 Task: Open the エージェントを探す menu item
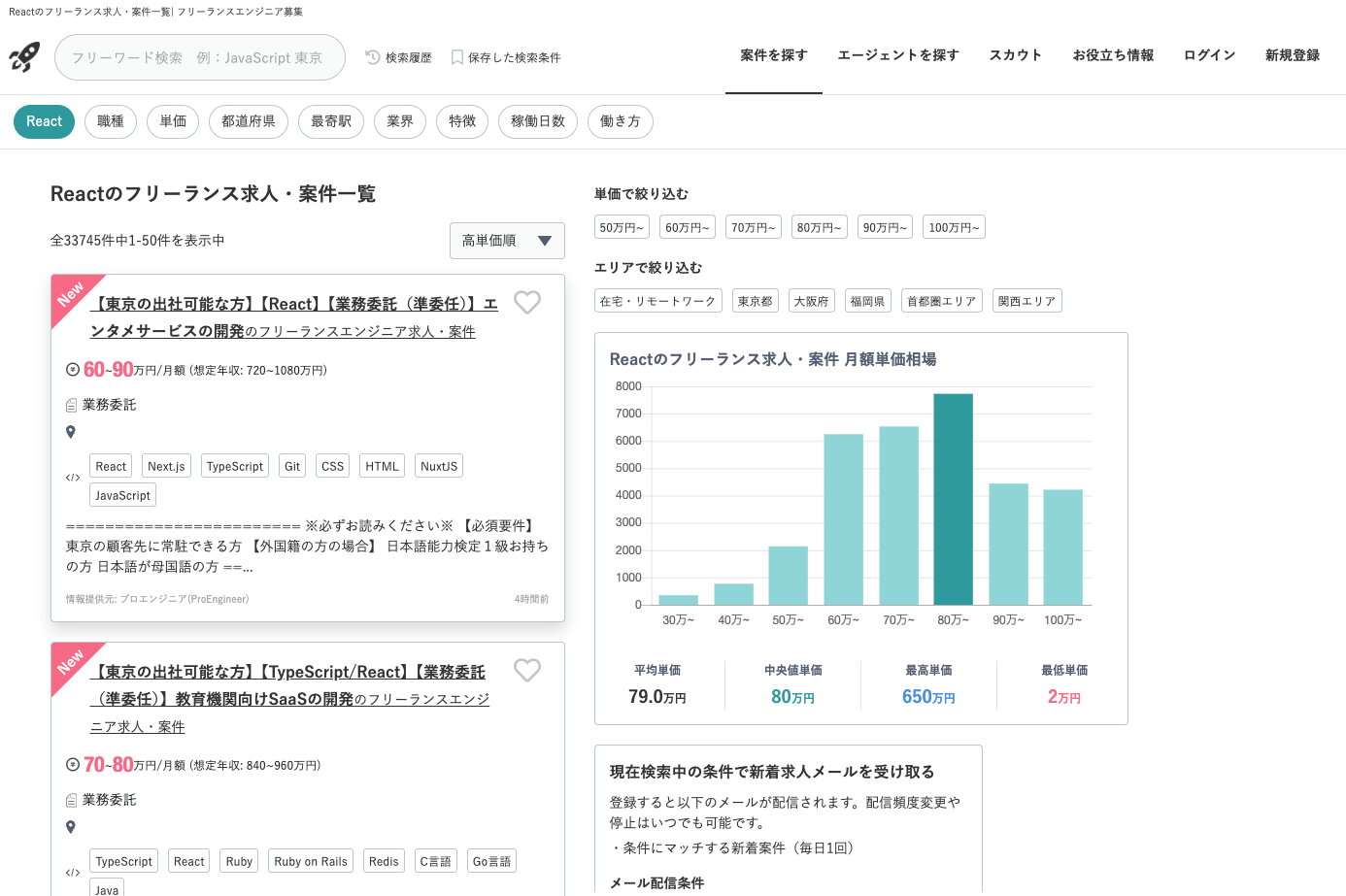click(x=897, y=55)
